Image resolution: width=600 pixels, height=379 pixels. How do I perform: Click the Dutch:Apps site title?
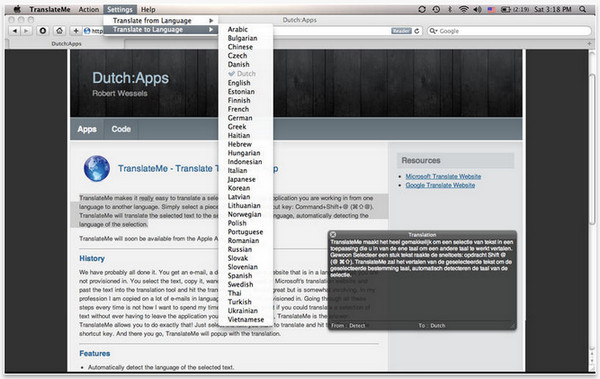click(x=130, y=78)
